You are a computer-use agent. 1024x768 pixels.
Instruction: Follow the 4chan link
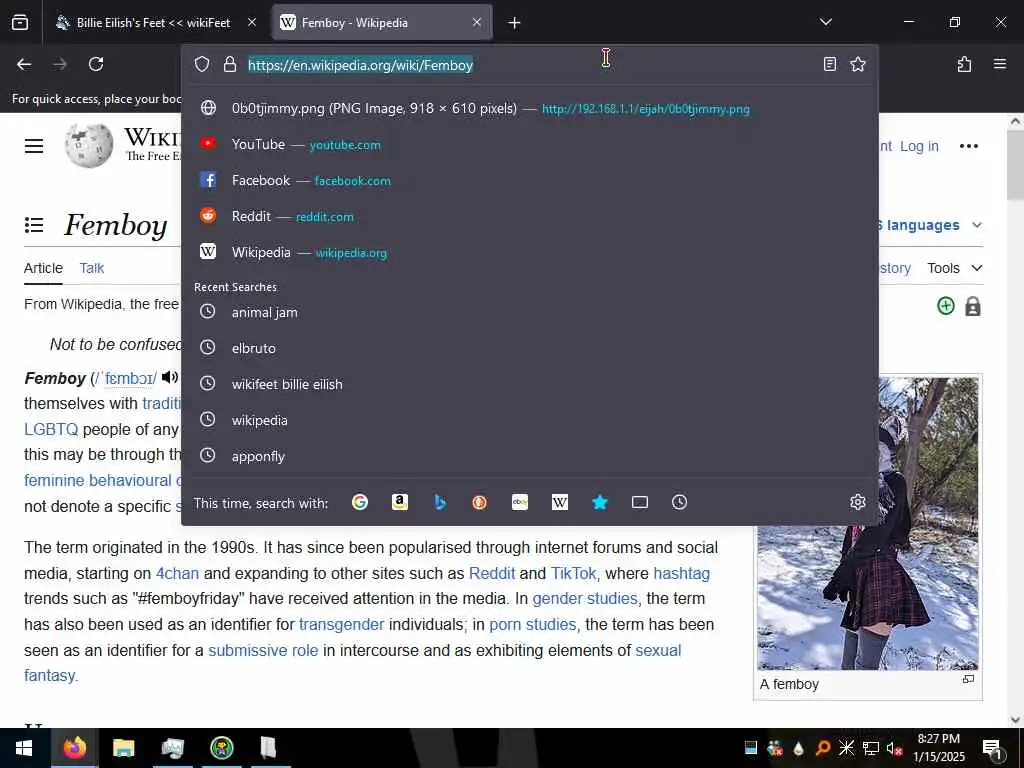pyautogui.click(x=177, y=573)
